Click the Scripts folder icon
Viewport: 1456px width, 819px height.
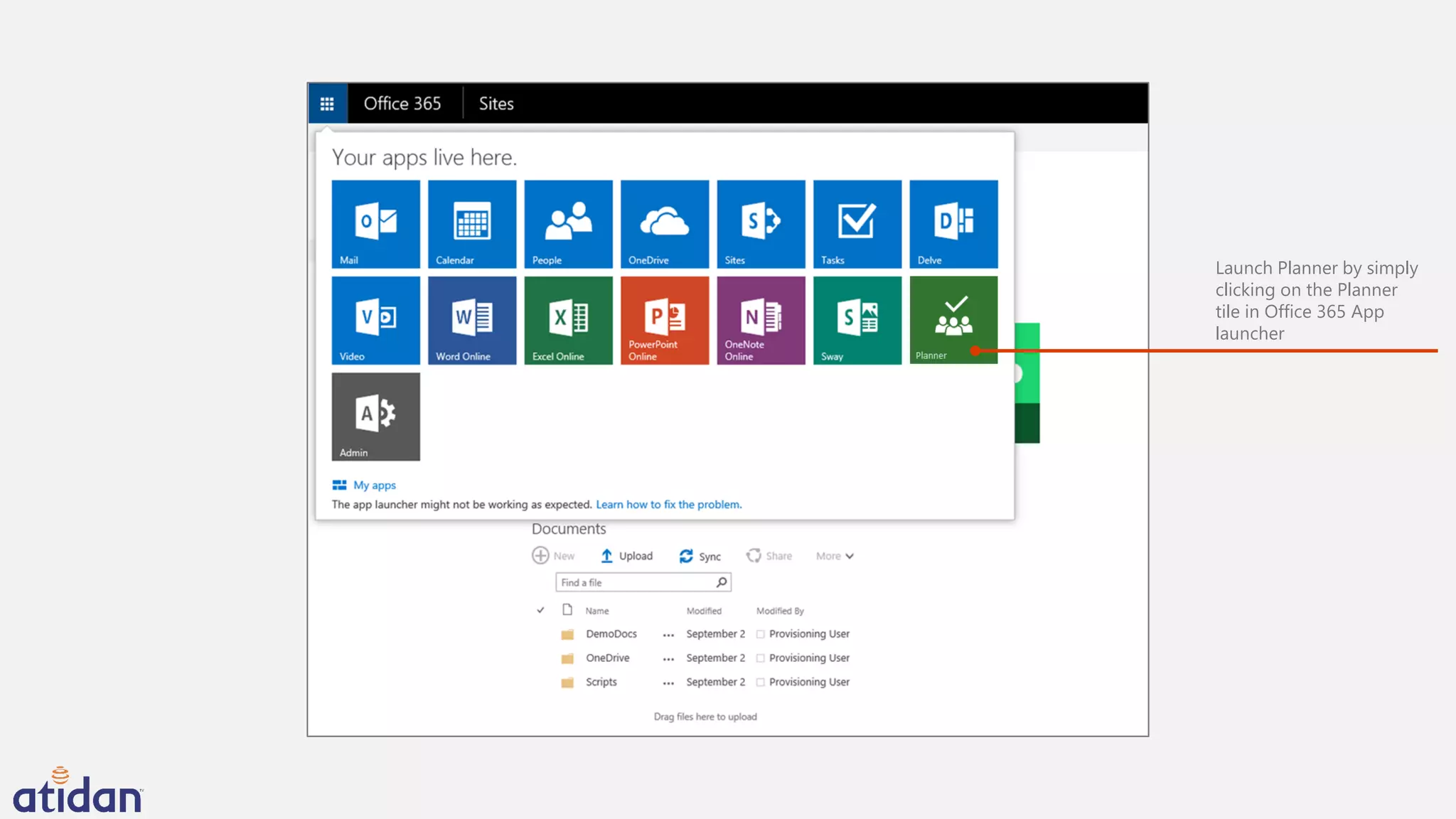(567, 682)
